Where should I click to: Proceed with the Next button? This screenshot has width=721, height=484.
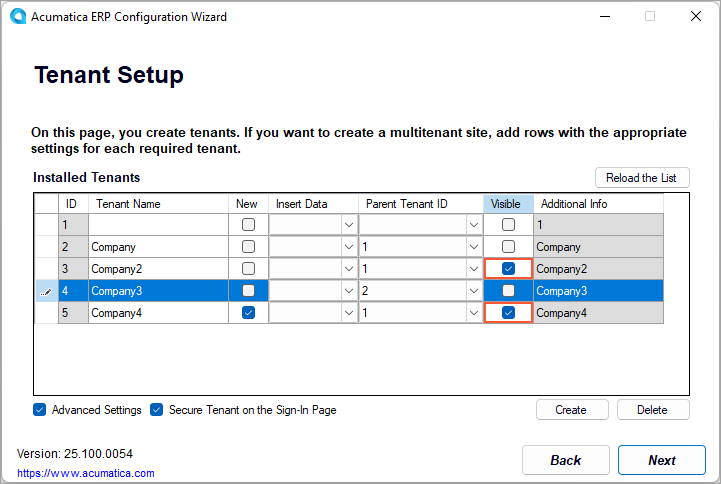point(662,460)
